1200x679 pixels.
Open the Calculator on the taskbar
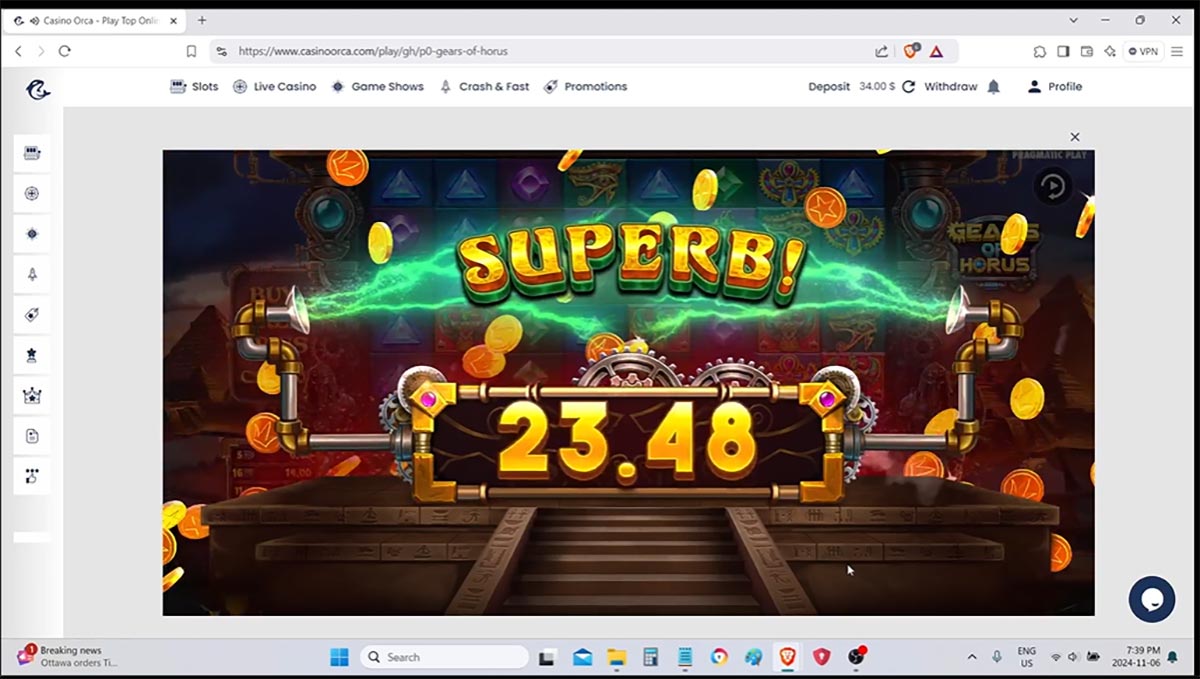tap(650, 657)
